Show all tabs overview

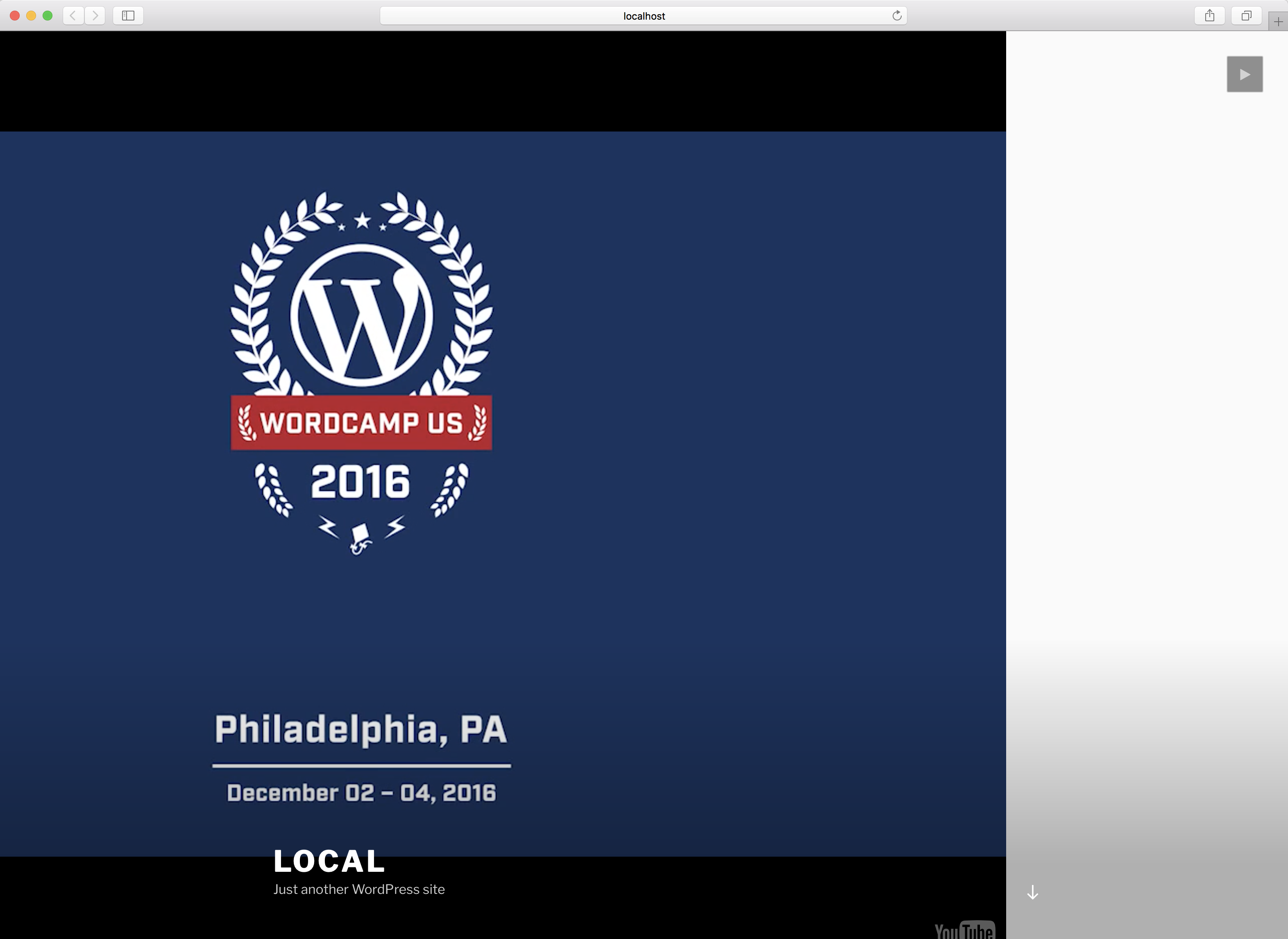1246,15
